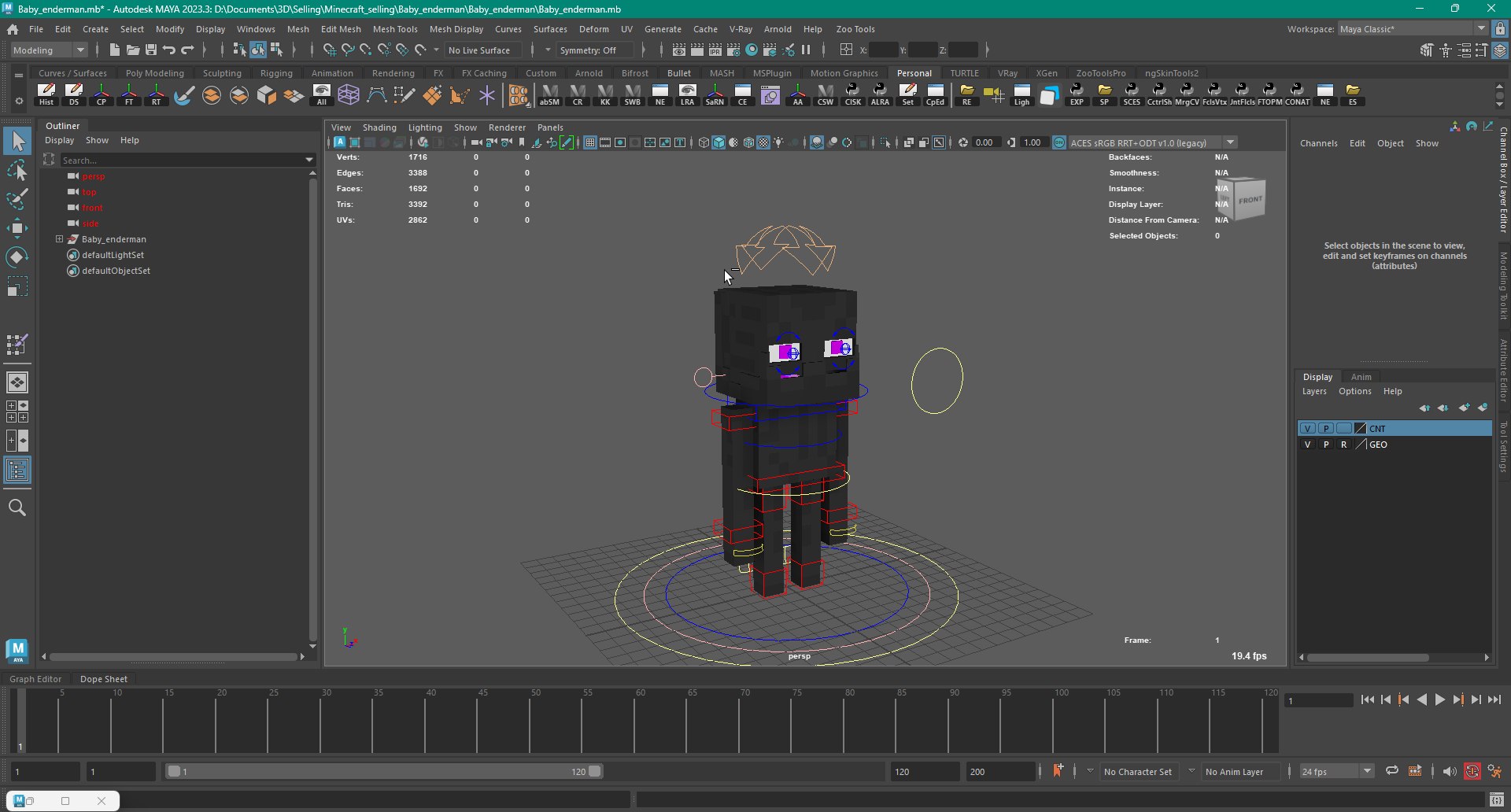Viewport: 1511px width, 812px height.
Task: Click the CP shelf icon
Action: coord(102,94)
